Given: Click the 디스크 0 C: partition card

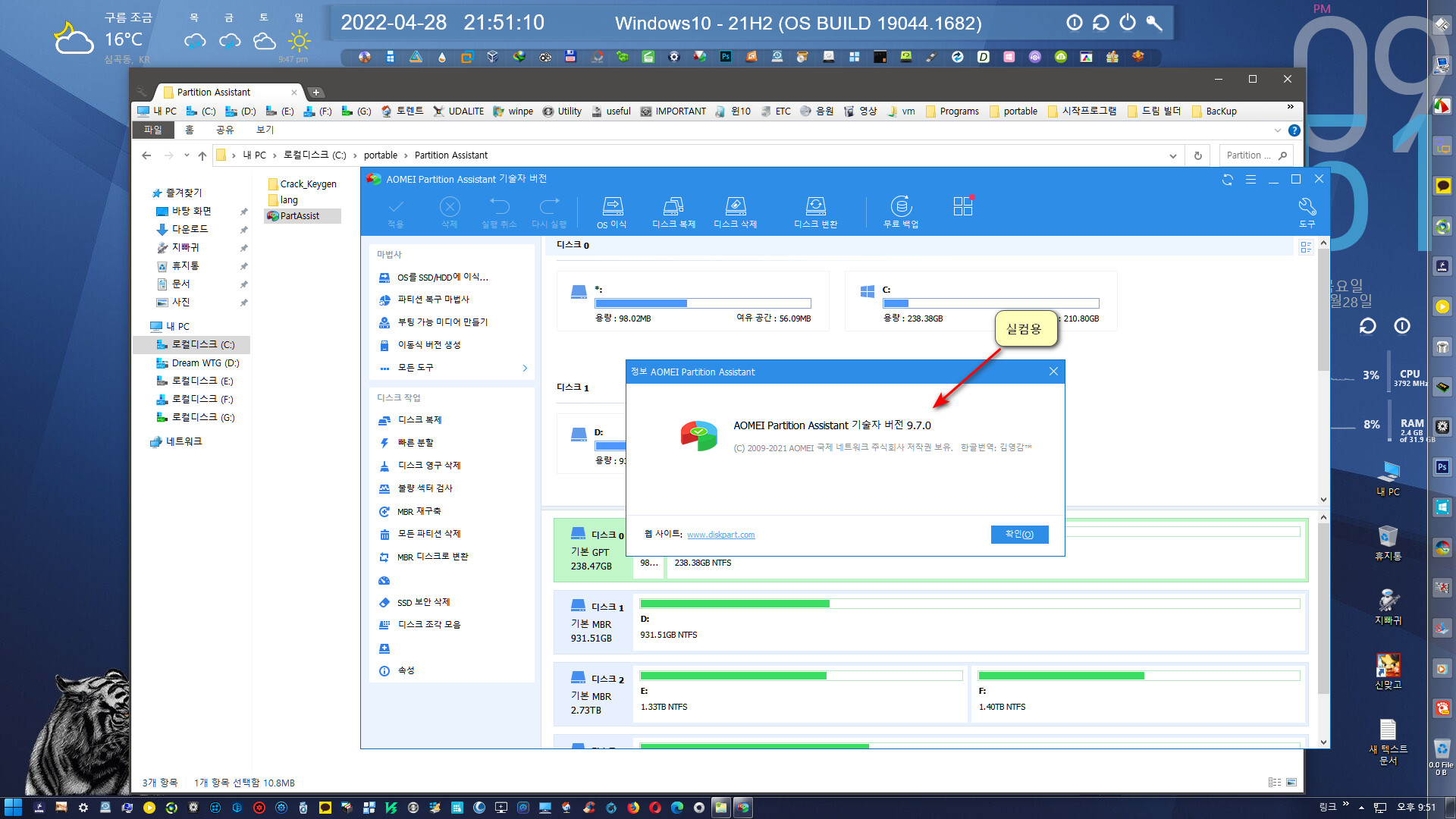Looking at the screenshot, I should (981, 301).
